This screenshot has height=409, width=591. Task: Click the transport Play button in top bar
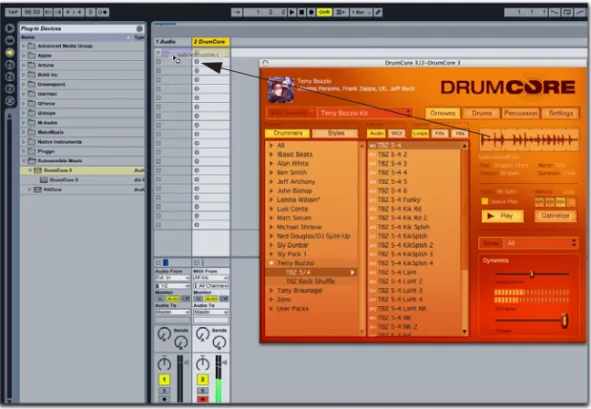pyautogui.click(x=292, y=12)
